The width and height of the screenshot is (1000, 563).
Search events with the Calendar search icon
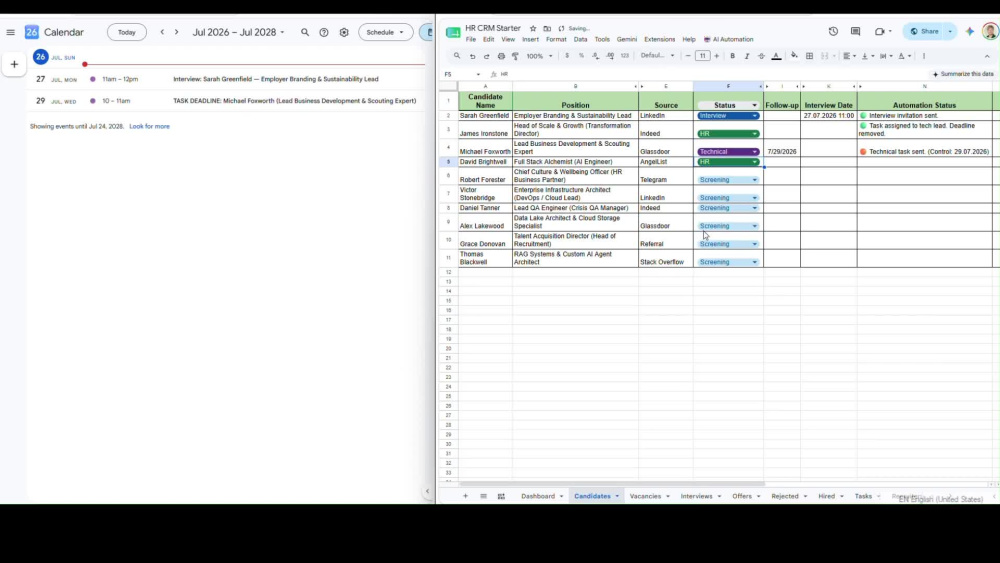(305, 32)
